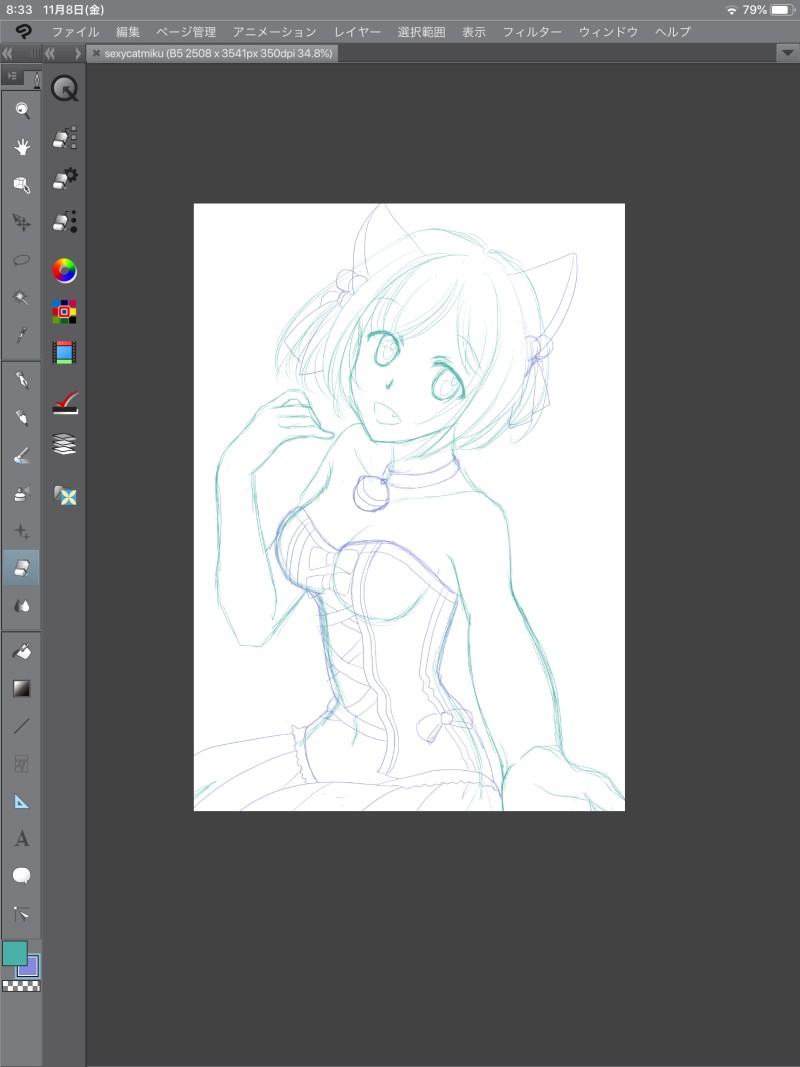
Task: Select the Pencil tool
Action: tap(22, 417)
